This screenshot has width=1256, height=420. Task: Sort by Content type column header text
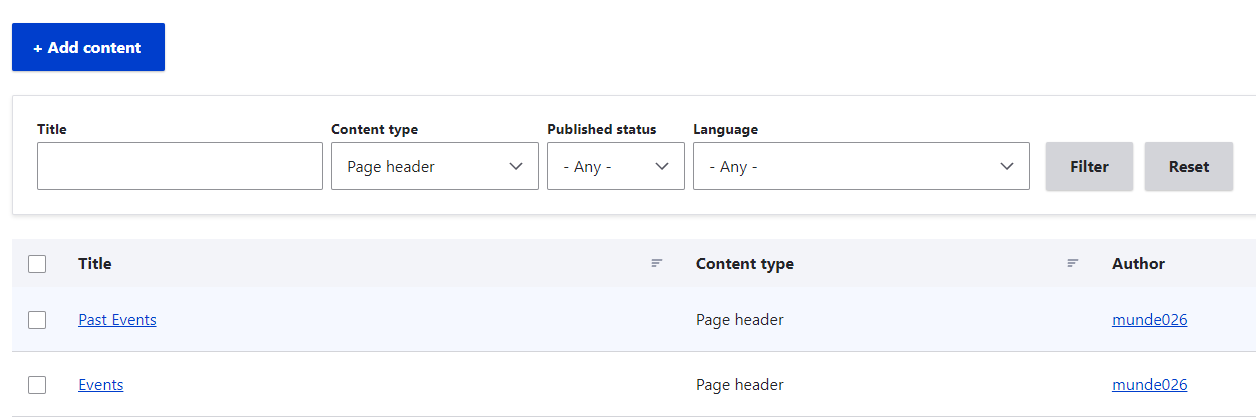[744, 264]
